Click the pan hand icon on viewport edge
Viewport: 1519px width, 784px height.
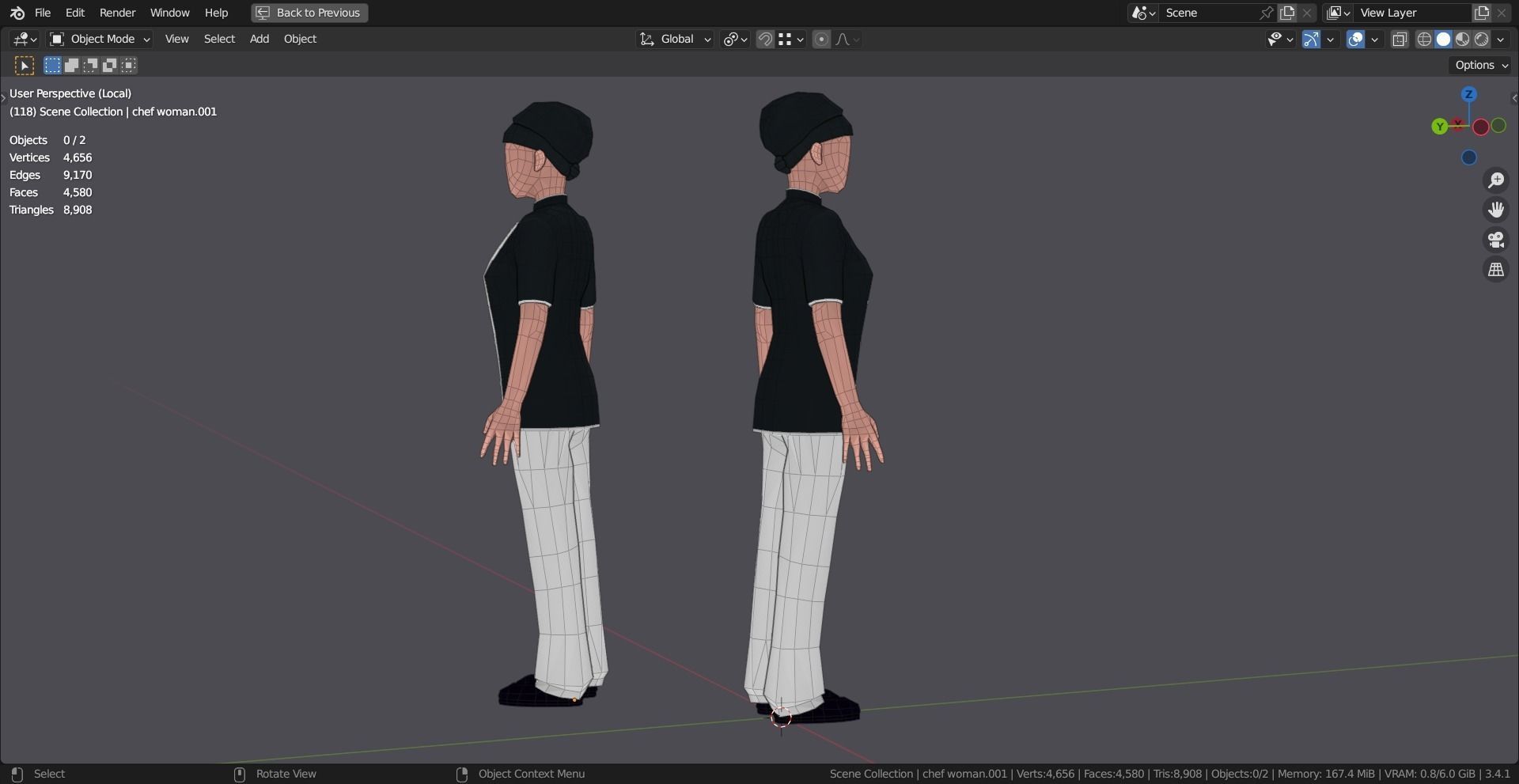click(1496, 209)
